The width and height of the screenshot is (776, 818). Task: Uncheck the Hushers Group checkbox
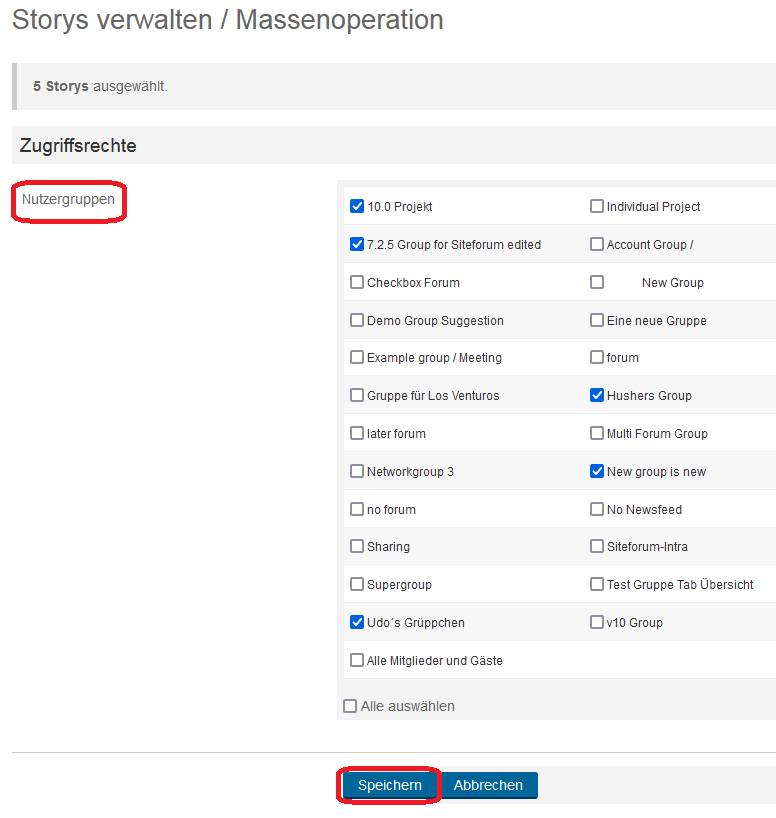tap(597, 395)
